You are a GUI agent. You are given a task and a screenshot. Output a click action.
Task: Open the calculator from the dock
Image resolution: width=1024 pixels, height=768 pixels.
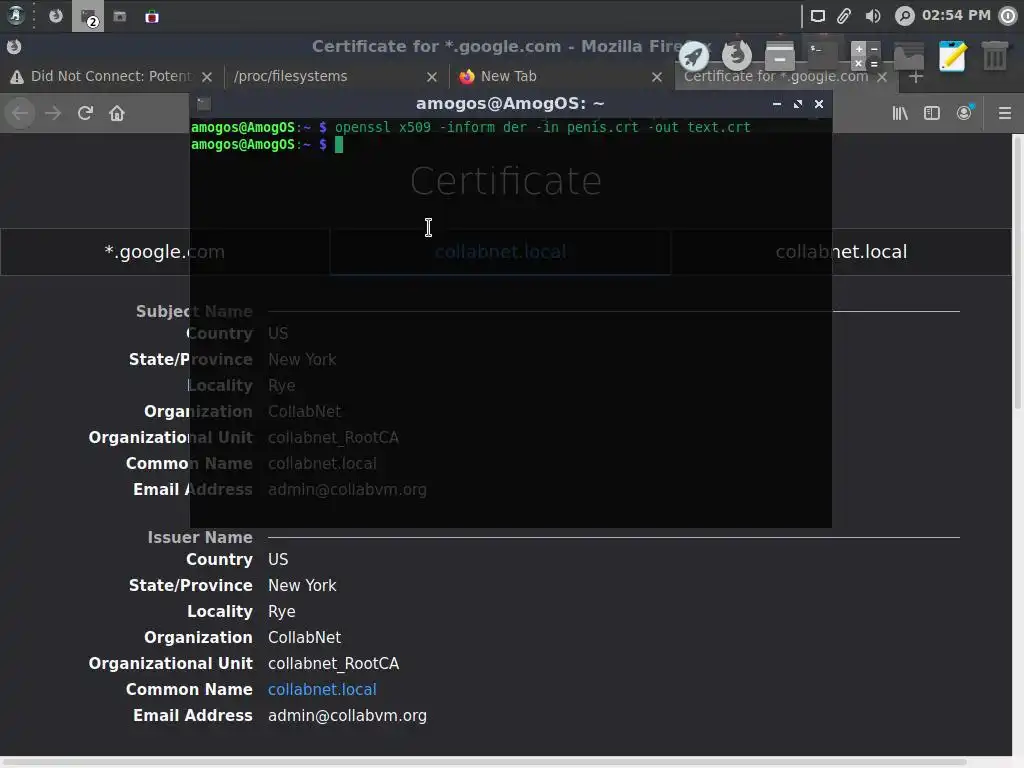pos(866,56)
